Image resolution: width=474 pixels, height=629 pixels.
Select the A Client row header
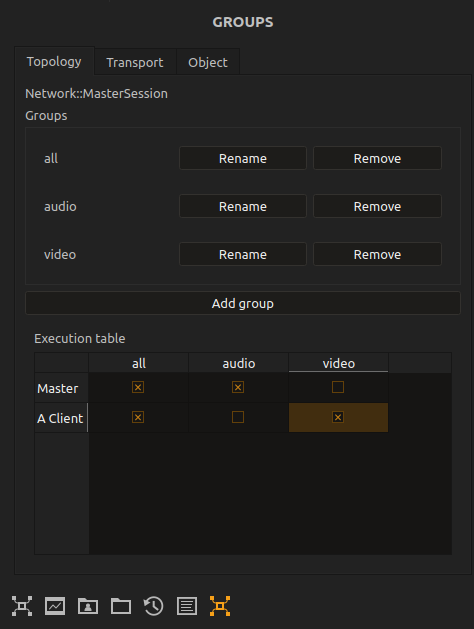(61, 418)
